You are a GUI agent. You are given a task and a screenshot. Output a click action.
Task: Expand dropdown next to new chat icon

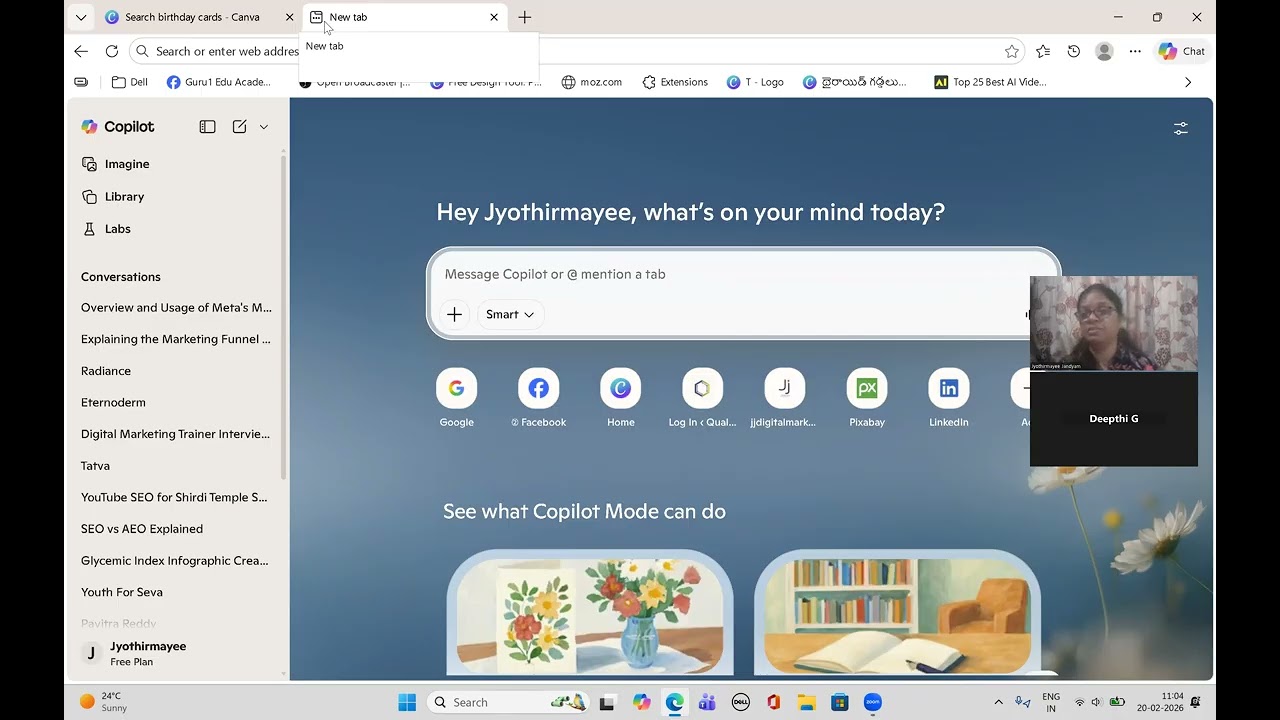point(264,127)
